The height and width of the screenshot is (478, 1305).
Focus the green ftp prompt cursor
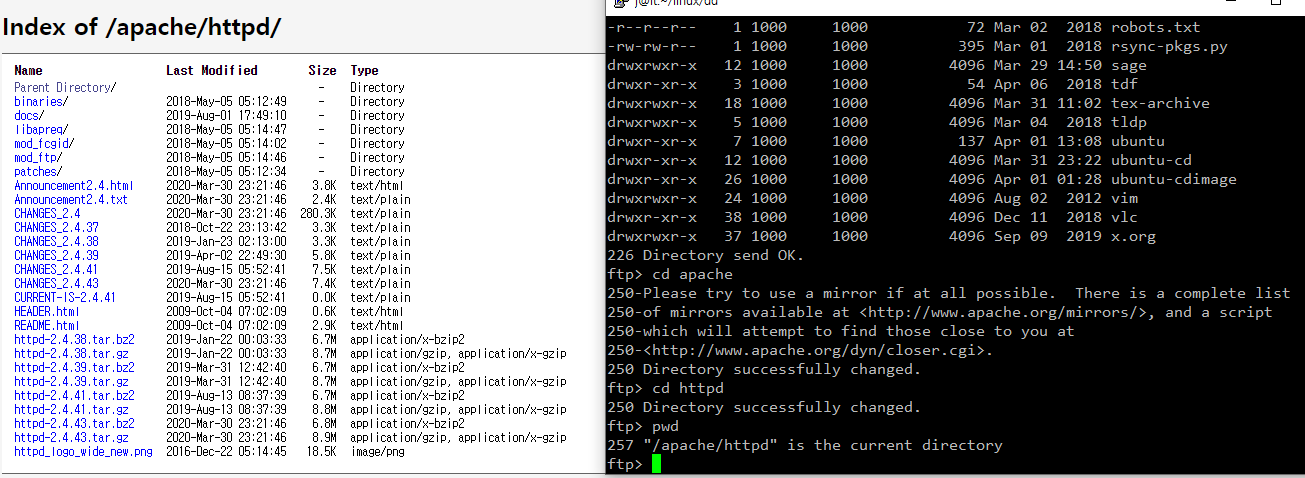[x=656, y=464]
